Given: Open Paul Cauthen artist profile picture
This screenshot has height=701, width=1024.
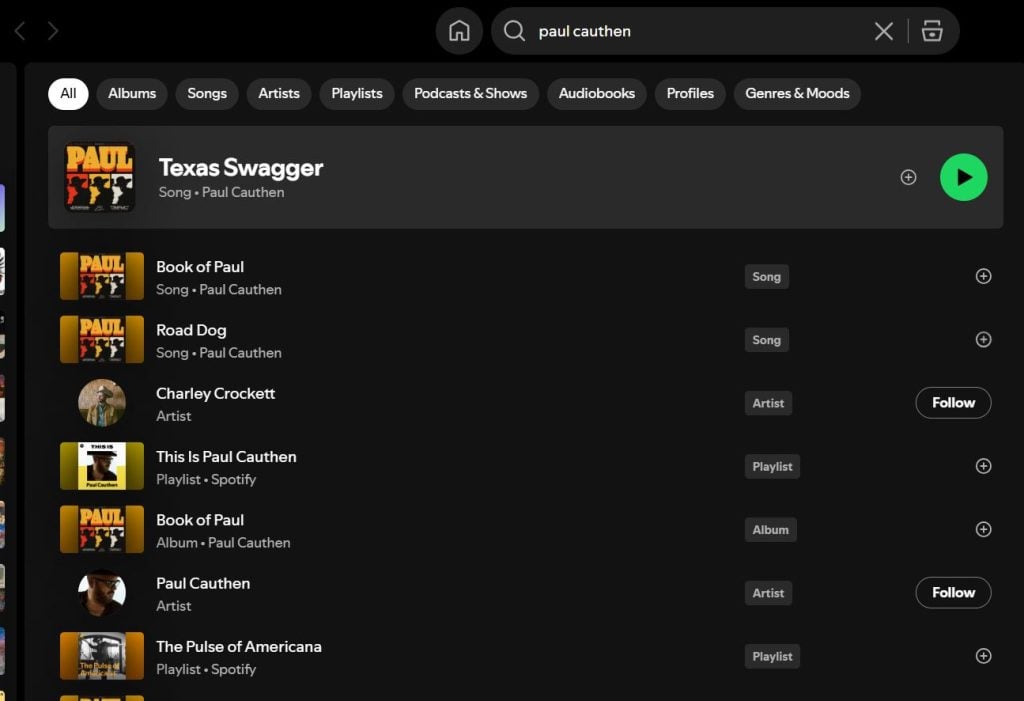Looking at the screenshot, I should click(102, 593).
